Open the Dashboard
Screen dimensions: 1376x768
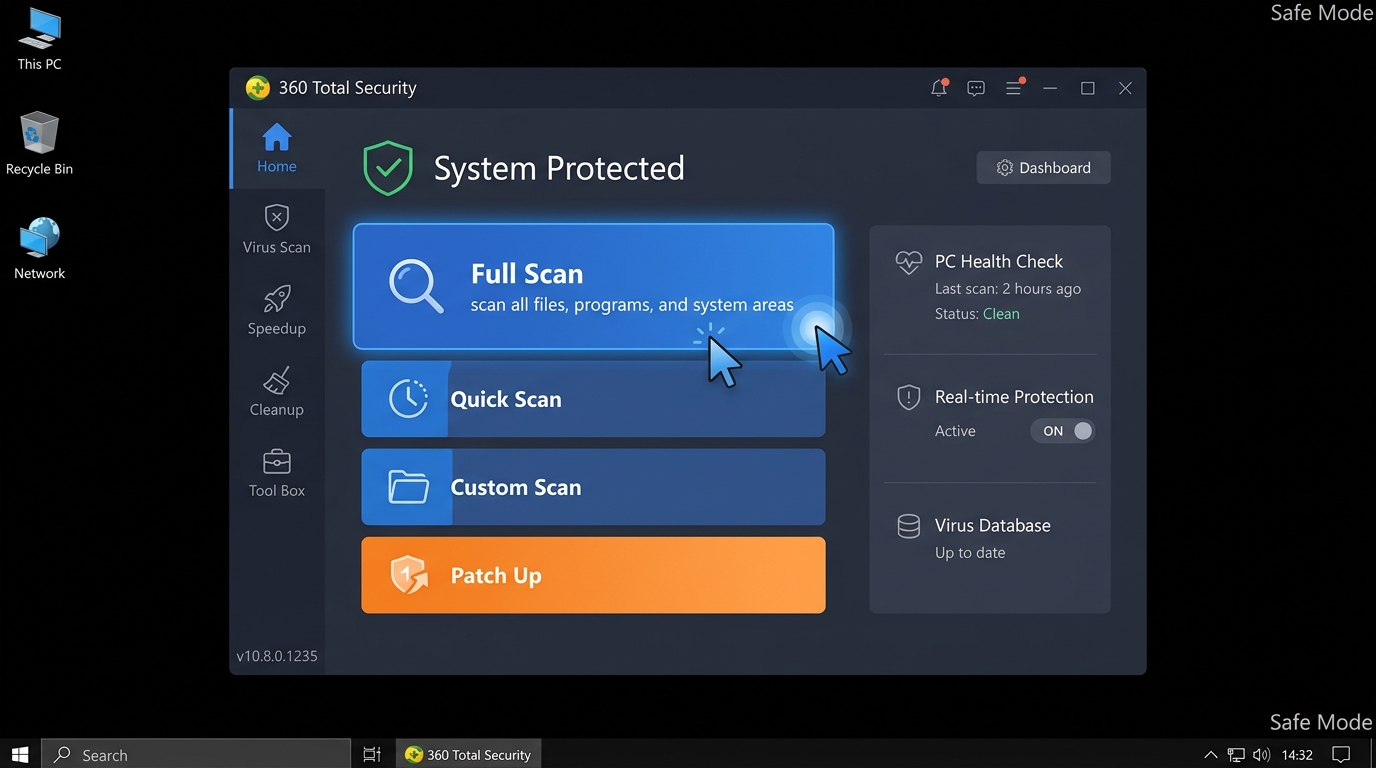pos(1043,167)
